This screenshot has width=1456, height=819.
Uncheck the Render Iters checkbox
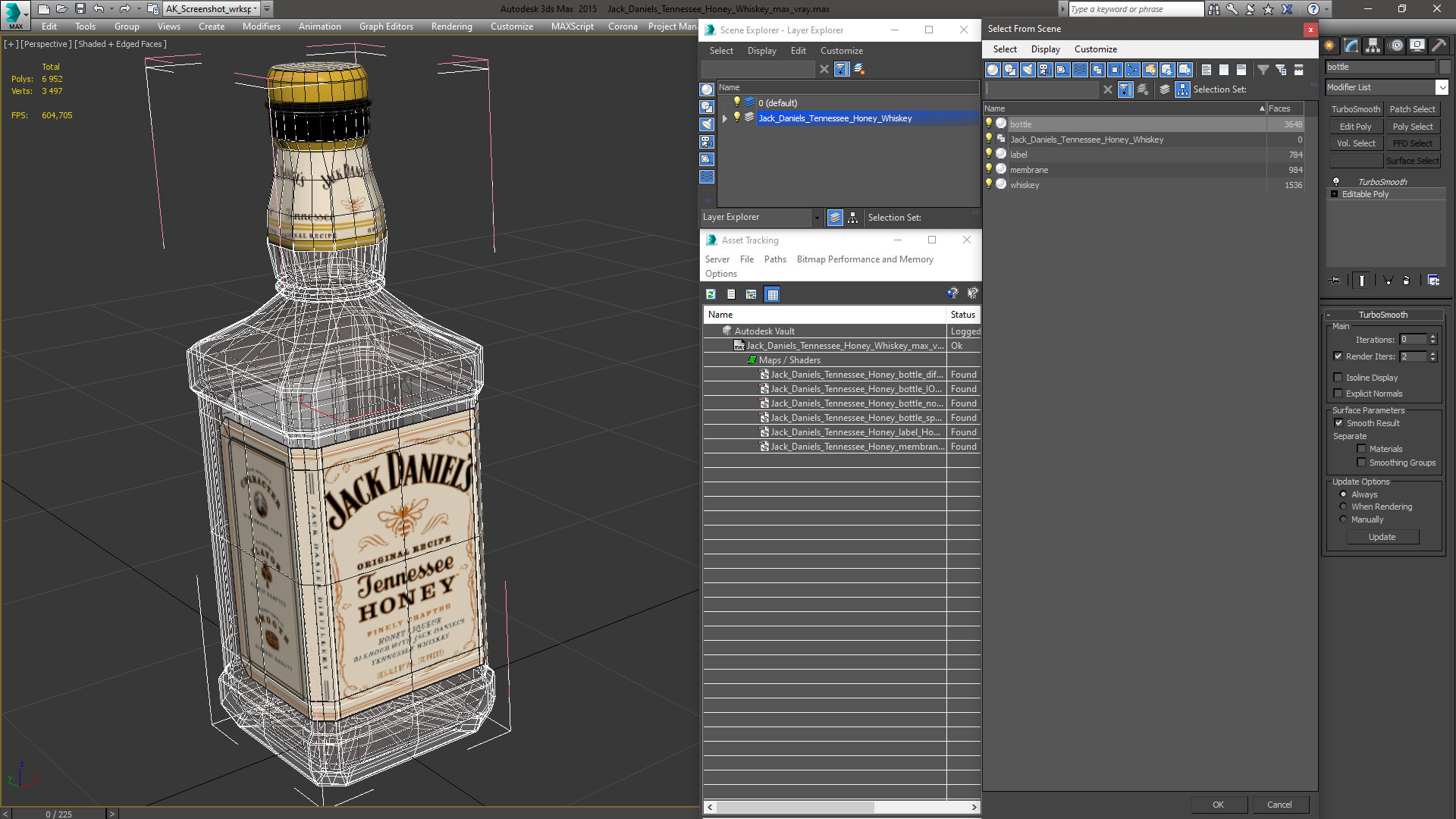[1338, 356]
